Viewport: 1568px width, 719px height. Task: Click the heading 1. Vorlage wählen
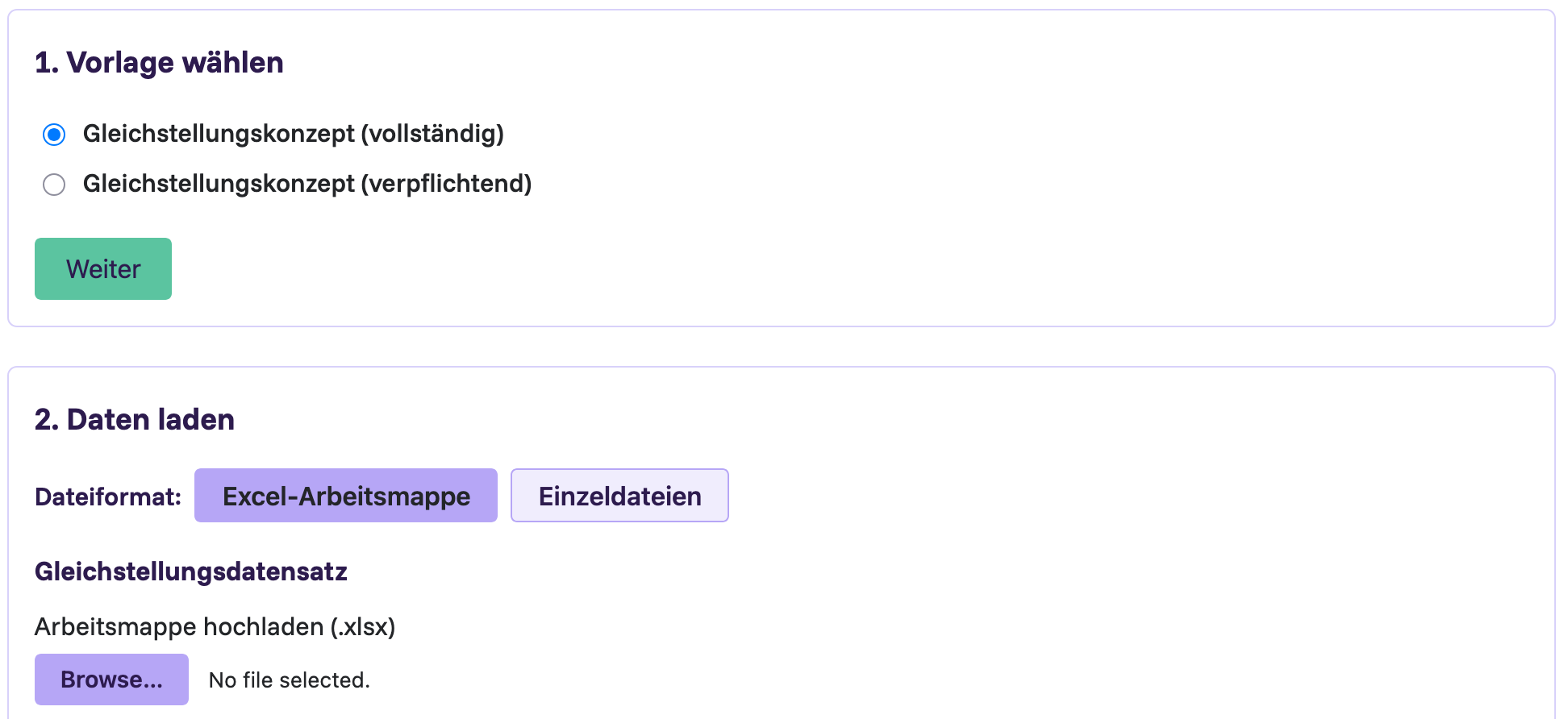tap(159, 63)
